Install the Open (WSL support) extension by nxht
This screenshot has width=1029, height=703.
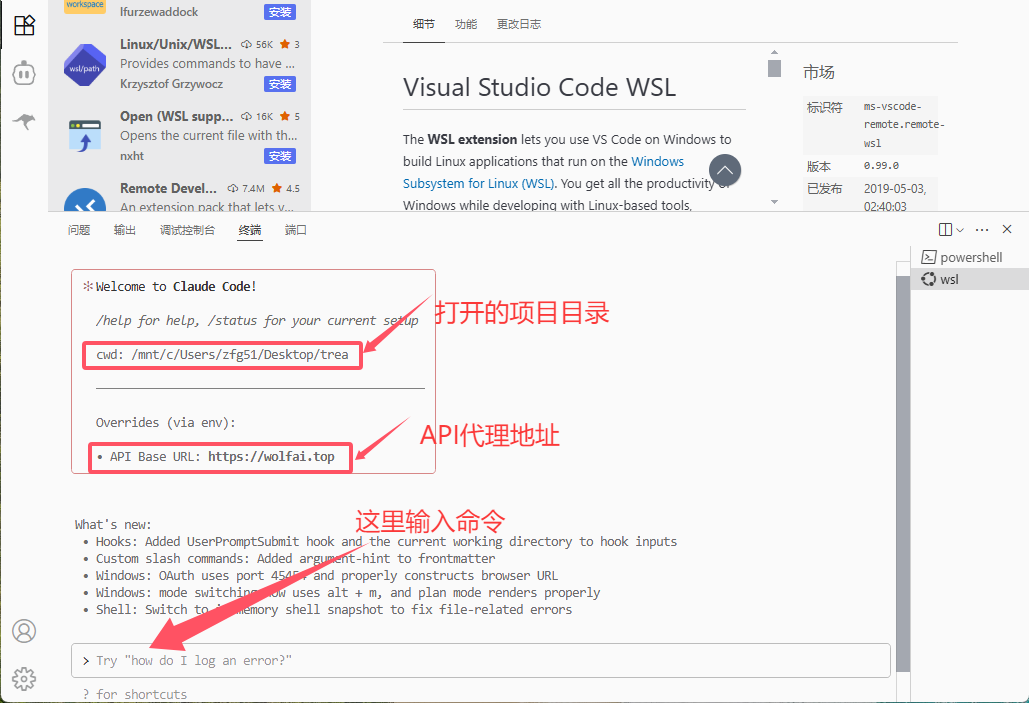point(280,156)
